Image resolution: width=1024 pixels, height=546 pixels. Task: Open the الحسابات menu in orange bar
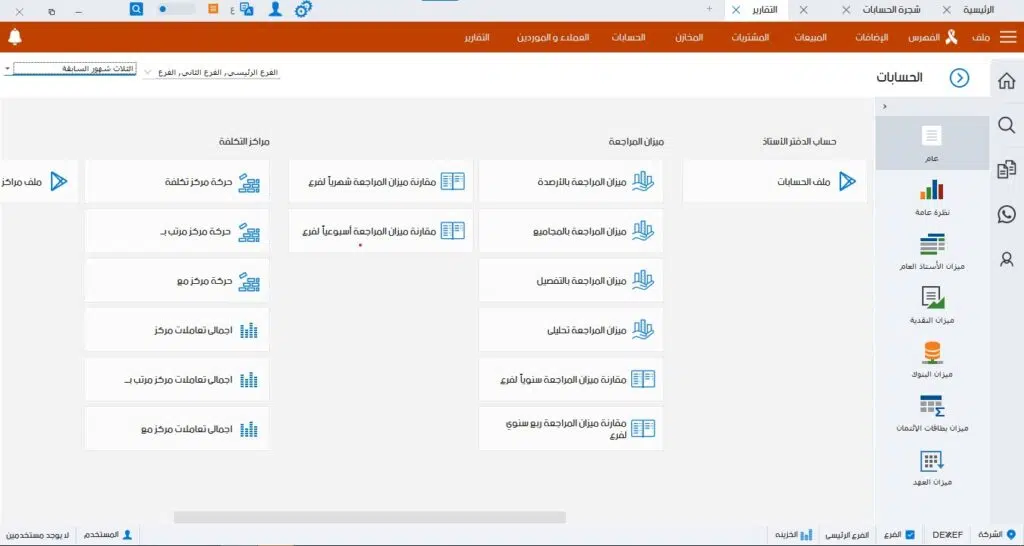(x=628, y=38)
